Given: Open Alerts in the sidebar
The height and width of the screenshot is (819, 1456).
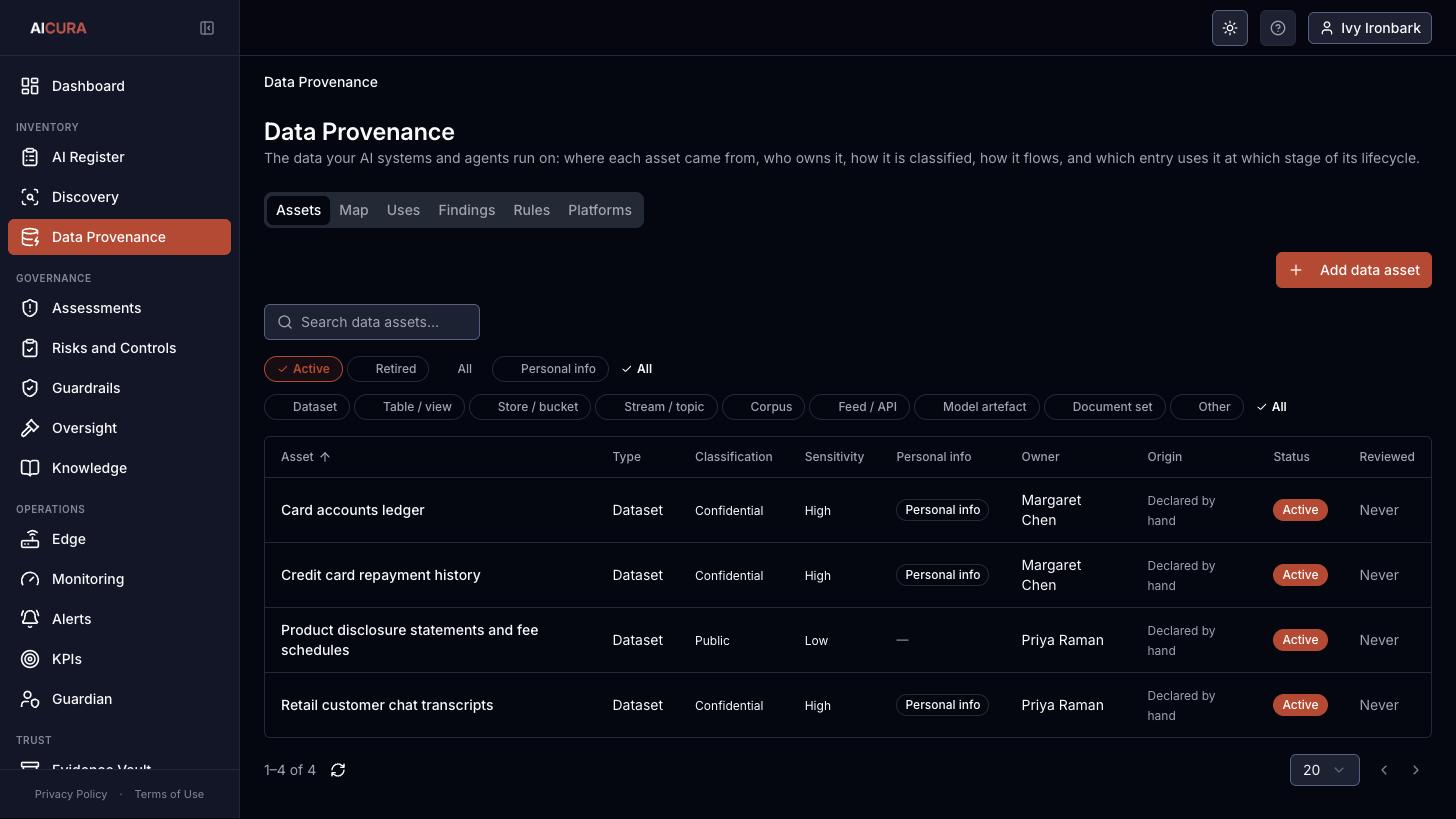Looking at the screenshot, I should [x=119, y=619].
